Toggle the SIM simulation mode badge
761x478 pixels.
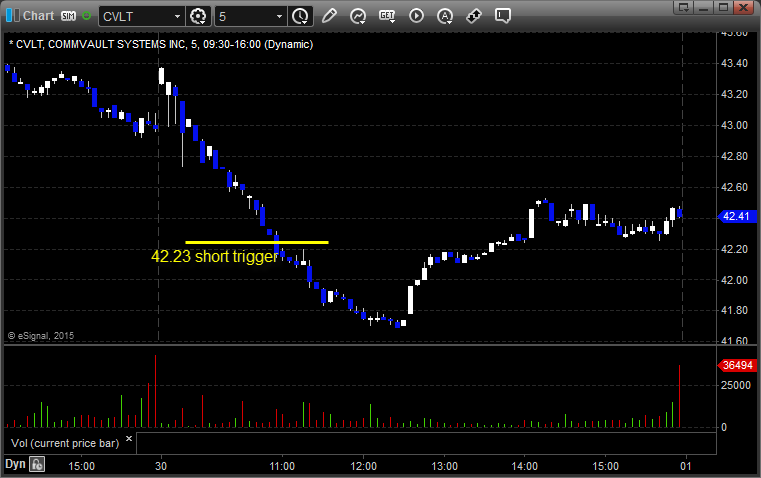point(68,16)
